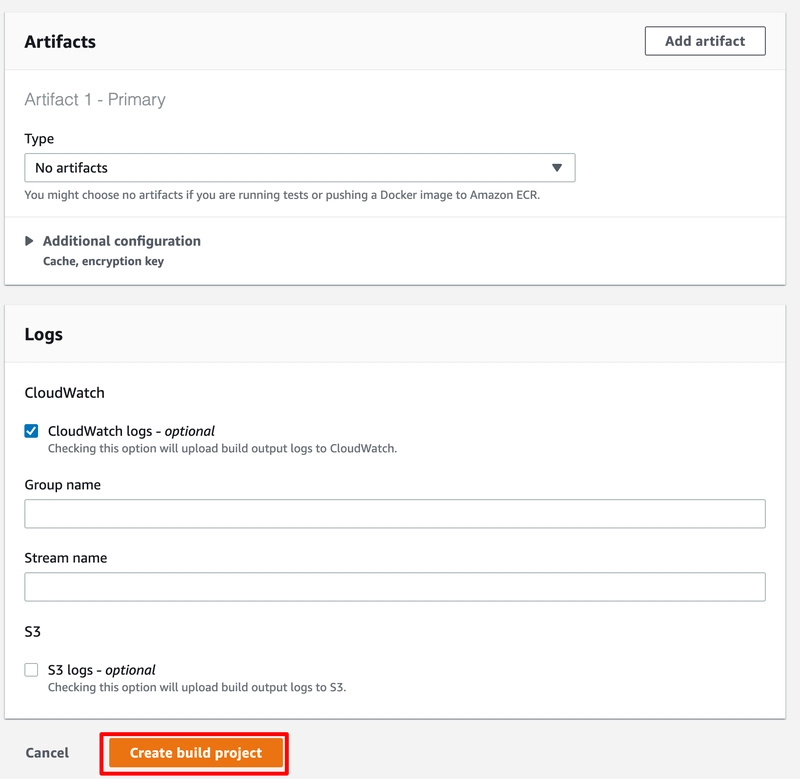
Task: Click the "CloudWatch logs - optional" label
Action: [x=131, y=431]
